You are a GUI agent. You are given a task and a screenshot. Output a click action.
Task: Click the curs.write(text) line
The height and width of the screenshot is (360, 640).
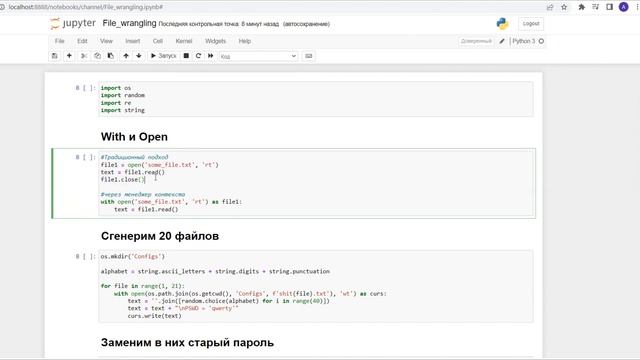click(154, 316)
